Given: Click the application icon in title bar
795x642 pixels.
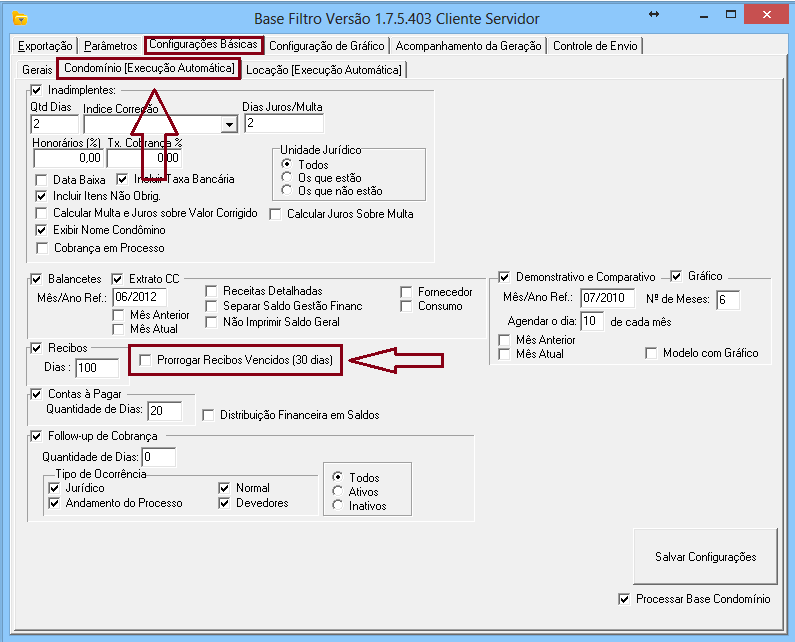Looking at the screenshot, I should (18, 18).
